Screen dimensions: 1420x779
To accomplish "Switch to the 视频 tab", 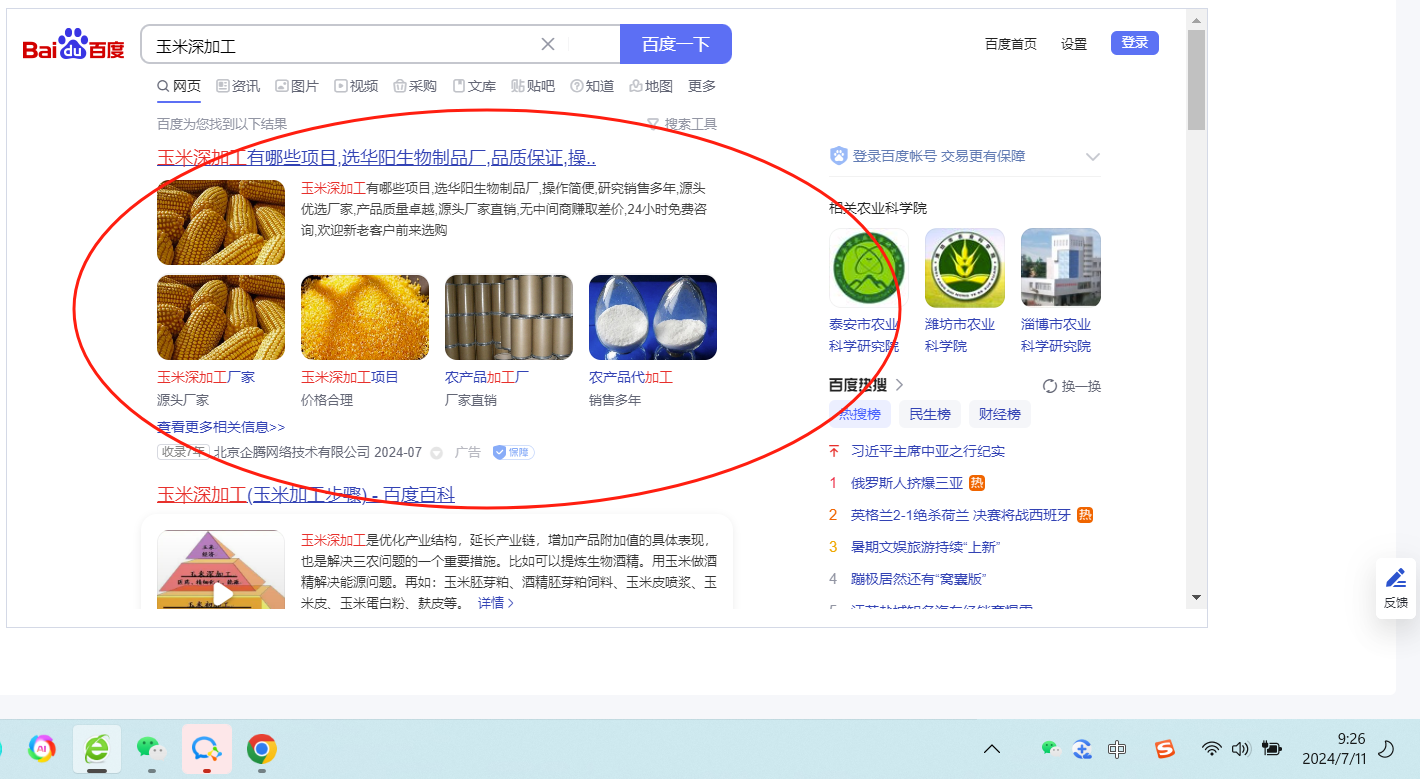I will pos(356,86).
